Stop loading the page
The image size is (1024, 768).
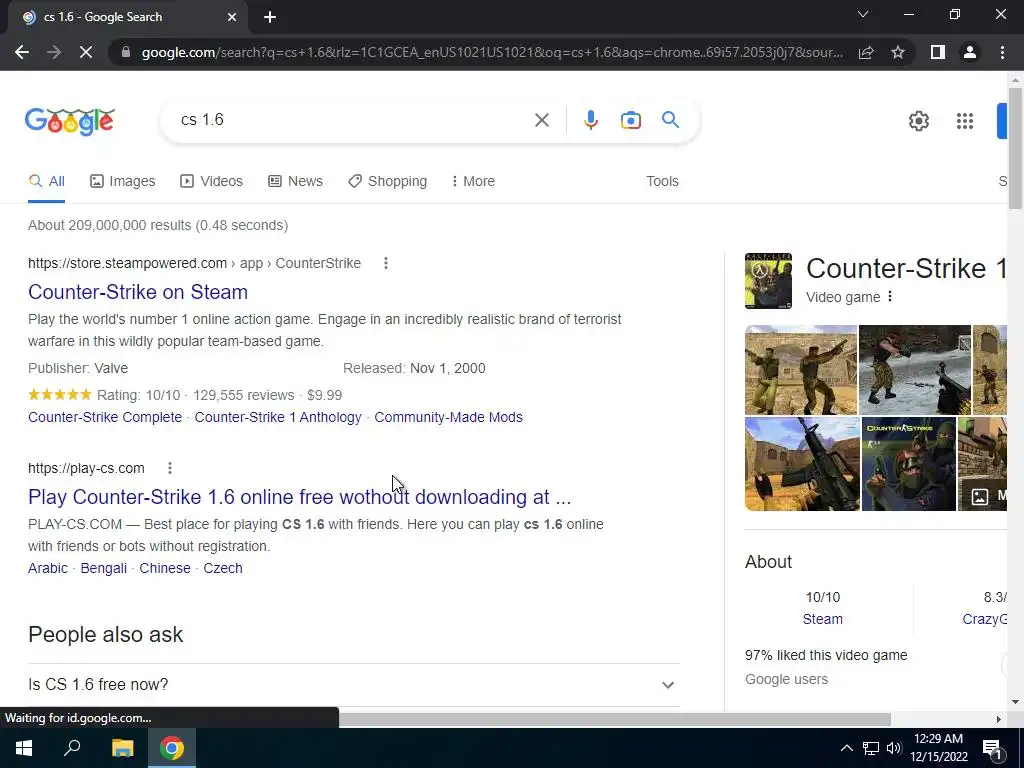pyautogui.click(x=86, y=52)
